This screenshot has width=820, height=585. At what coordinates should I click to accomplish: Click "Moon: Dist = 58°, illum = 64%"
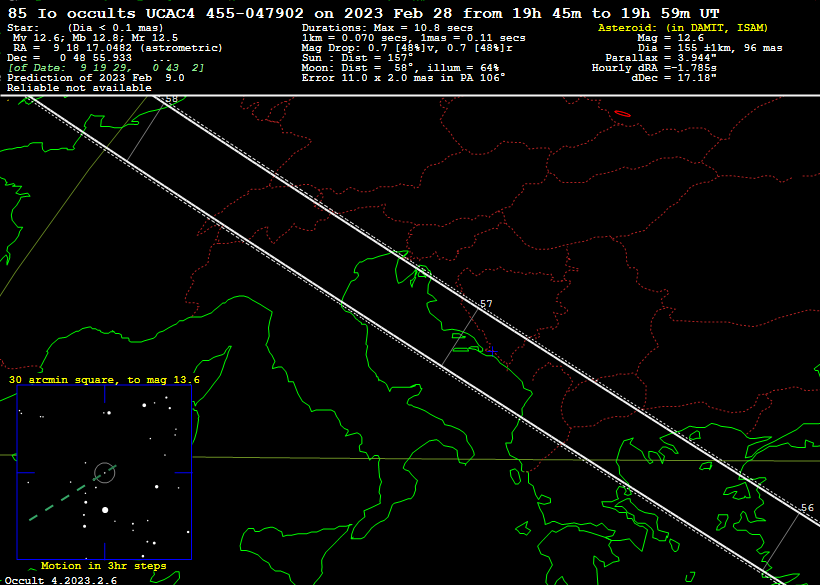click(x=400, y=67)
